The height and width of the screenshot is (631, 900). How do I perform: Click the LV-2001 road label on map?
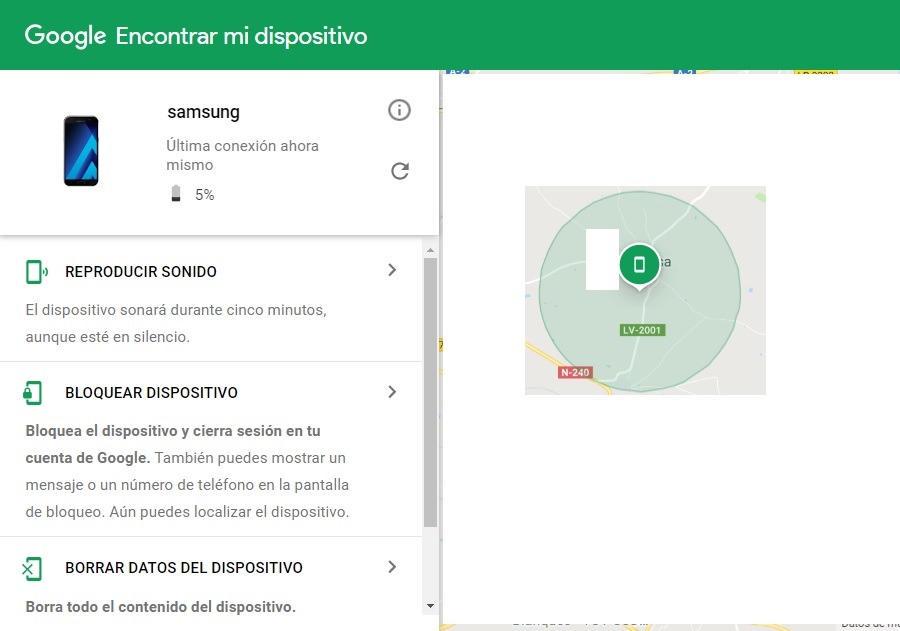click(x=642, y=330)
